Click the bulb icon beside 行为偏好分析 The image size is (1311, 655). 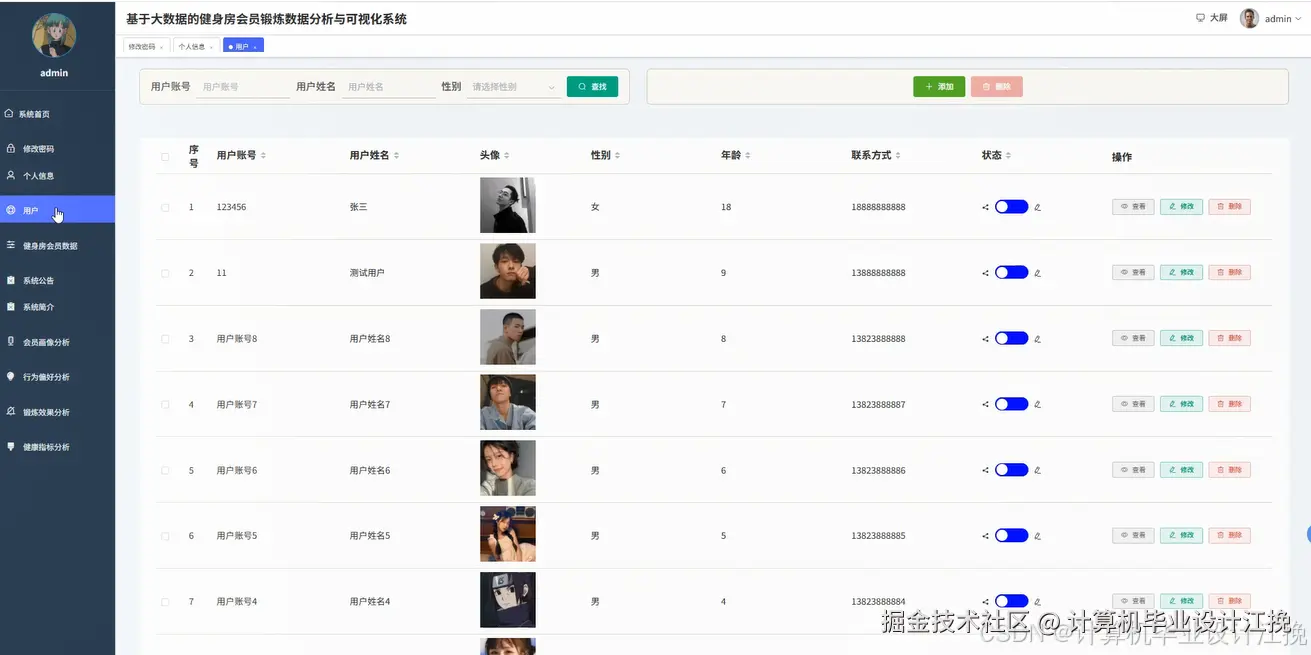[10, 376]
